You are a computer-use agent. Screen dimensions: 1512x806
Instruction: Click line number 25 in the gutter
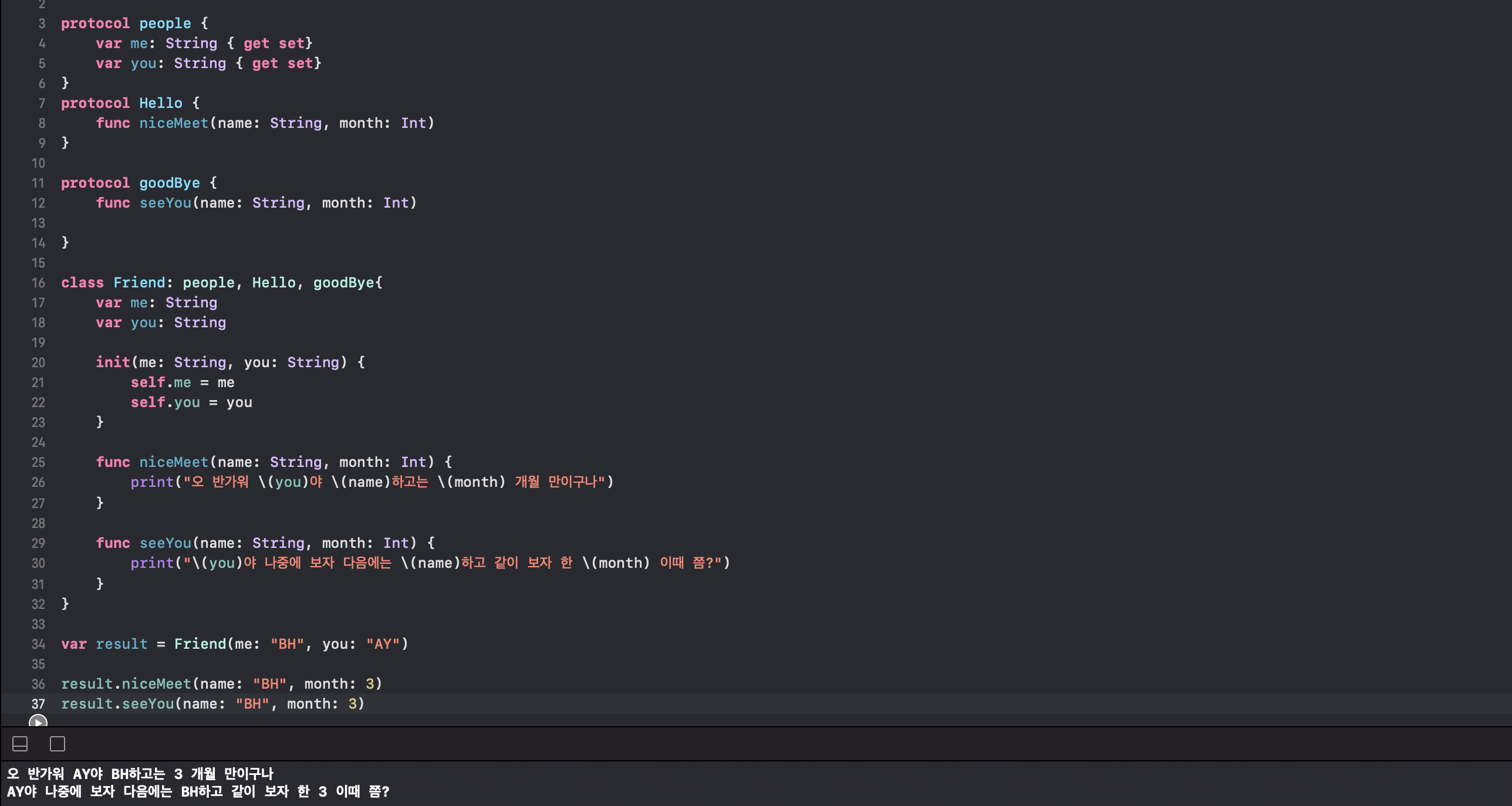pyautogui.click(x=38, y=462)
